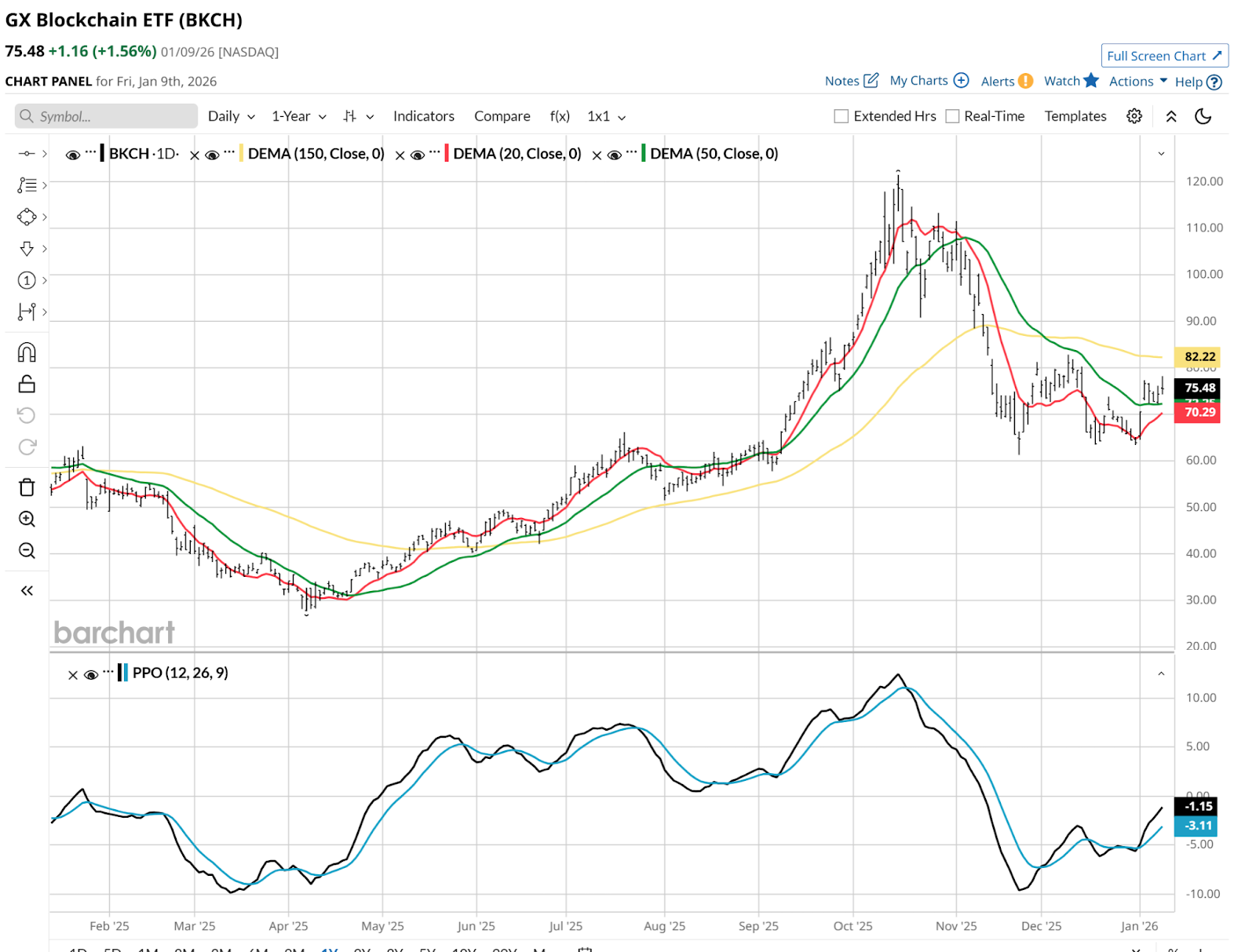
Task: Enable the Extended Hrs checkbox
Action: point(842,116)
